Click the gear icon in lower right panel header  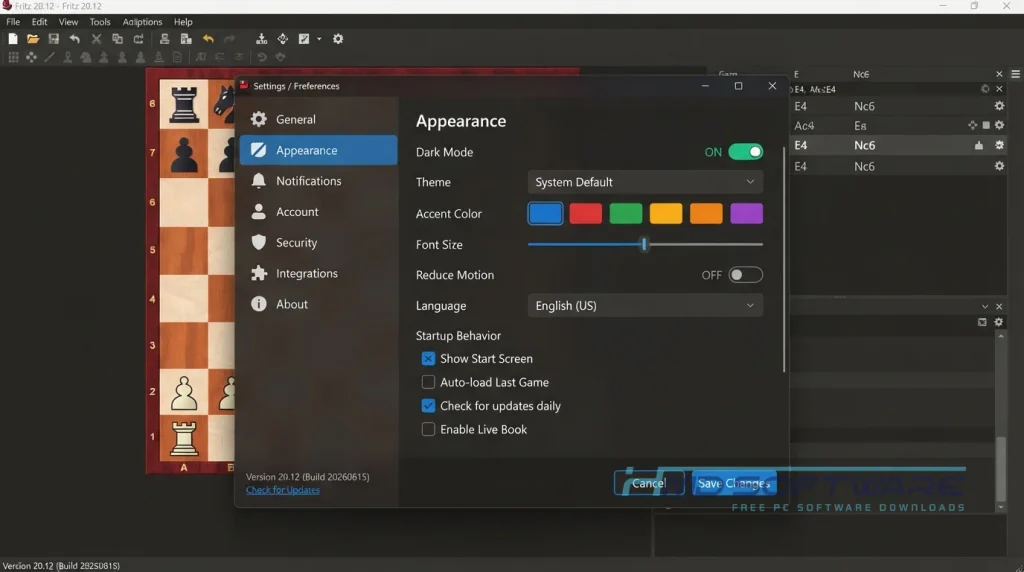pyautogui.click(x=999, y=322)
